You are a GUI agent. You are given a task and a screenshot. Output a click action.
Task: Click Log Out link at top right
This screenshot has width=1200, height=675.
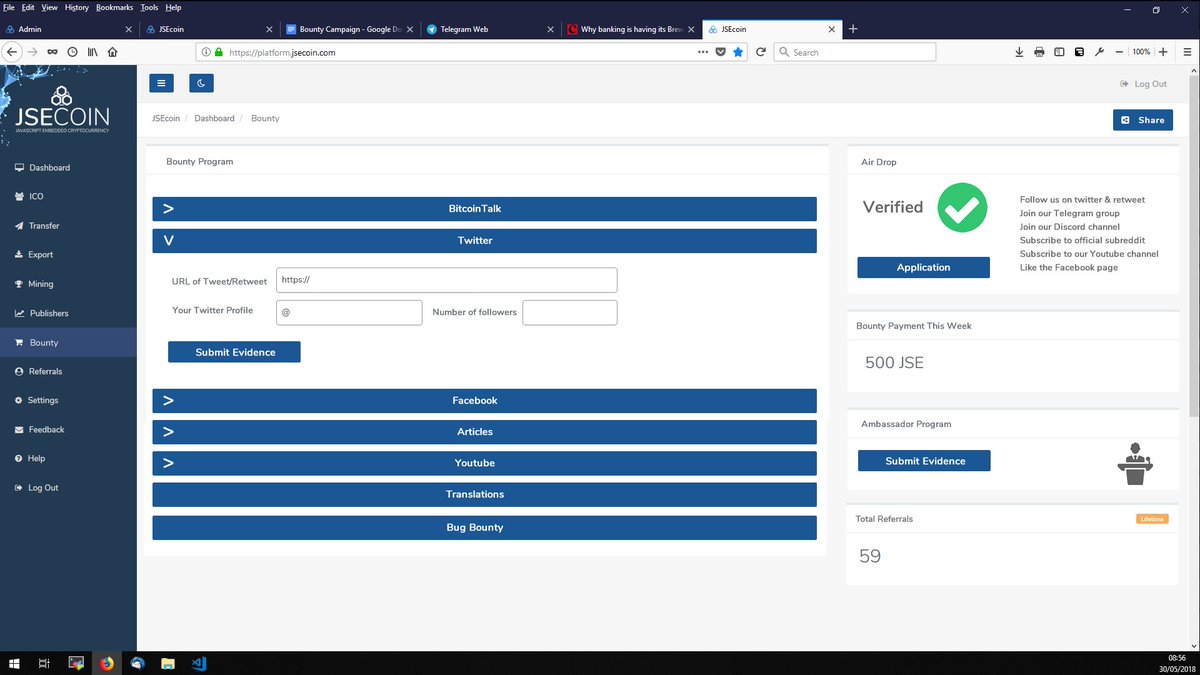[1144, 84]
